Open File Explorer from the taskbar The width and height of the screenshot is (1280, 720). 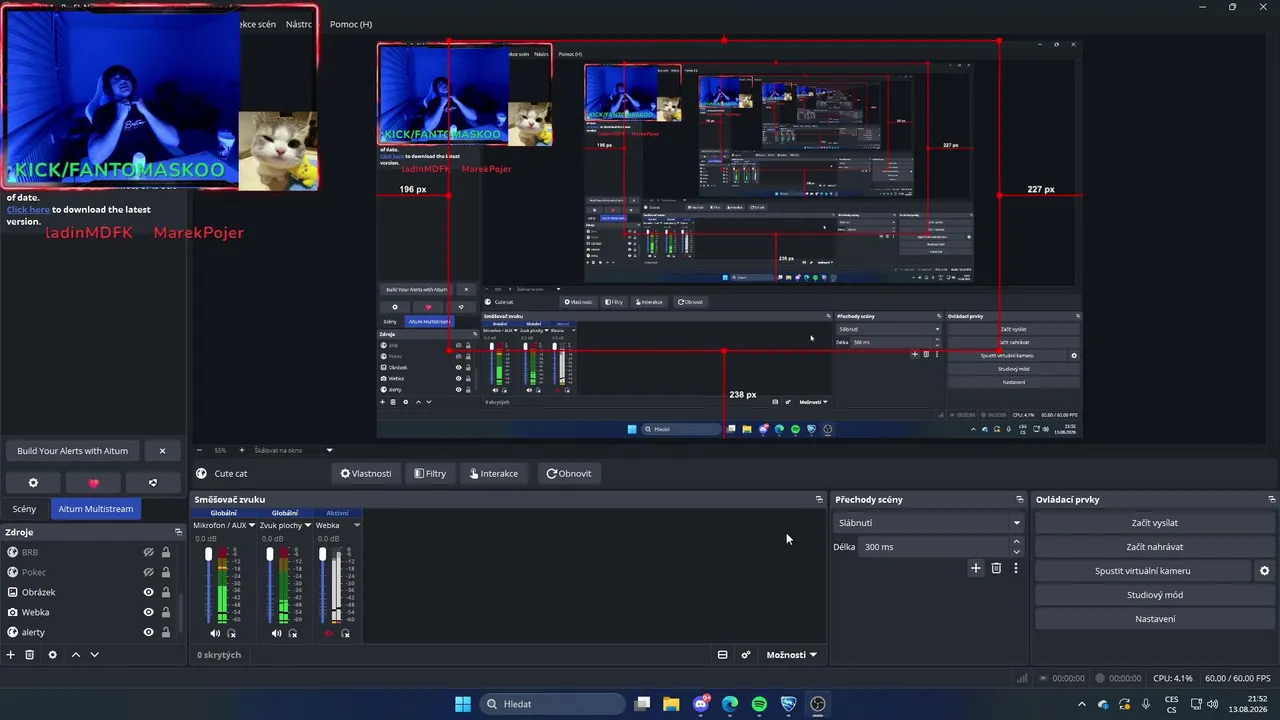(671, 704)
